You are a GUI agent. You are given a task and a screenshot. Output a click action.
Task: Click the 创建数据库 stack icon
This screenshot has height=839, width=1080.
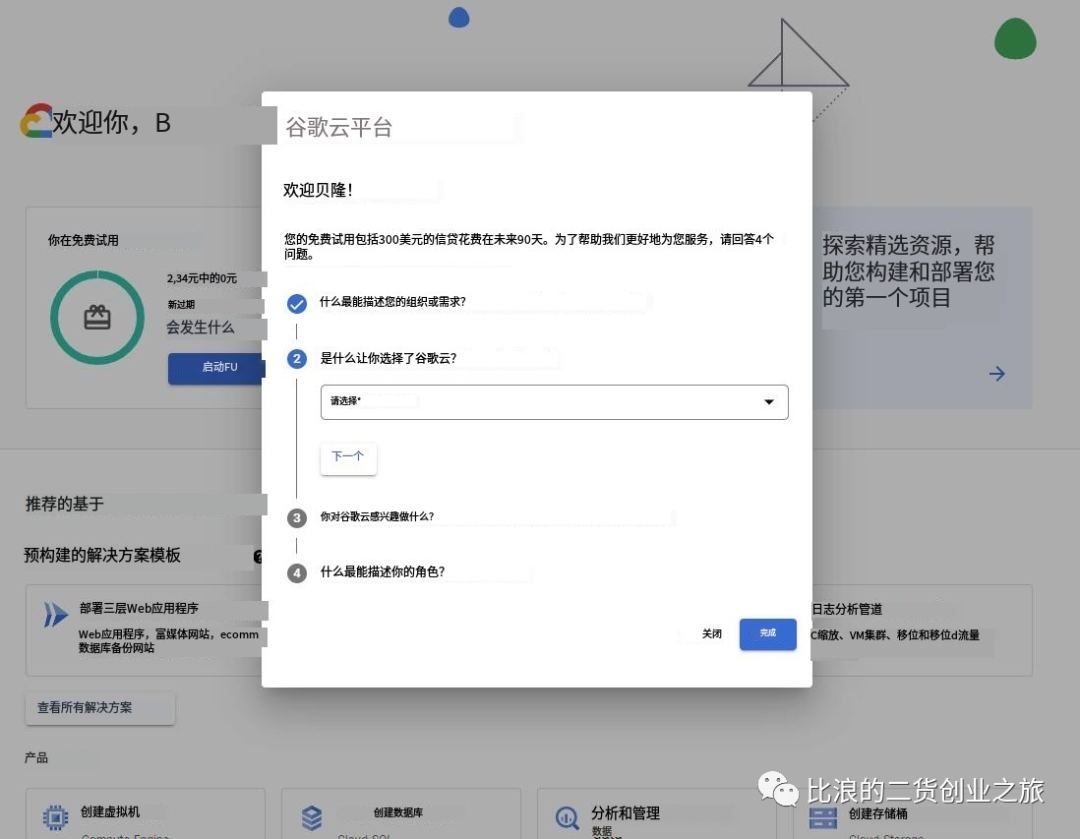312,818
